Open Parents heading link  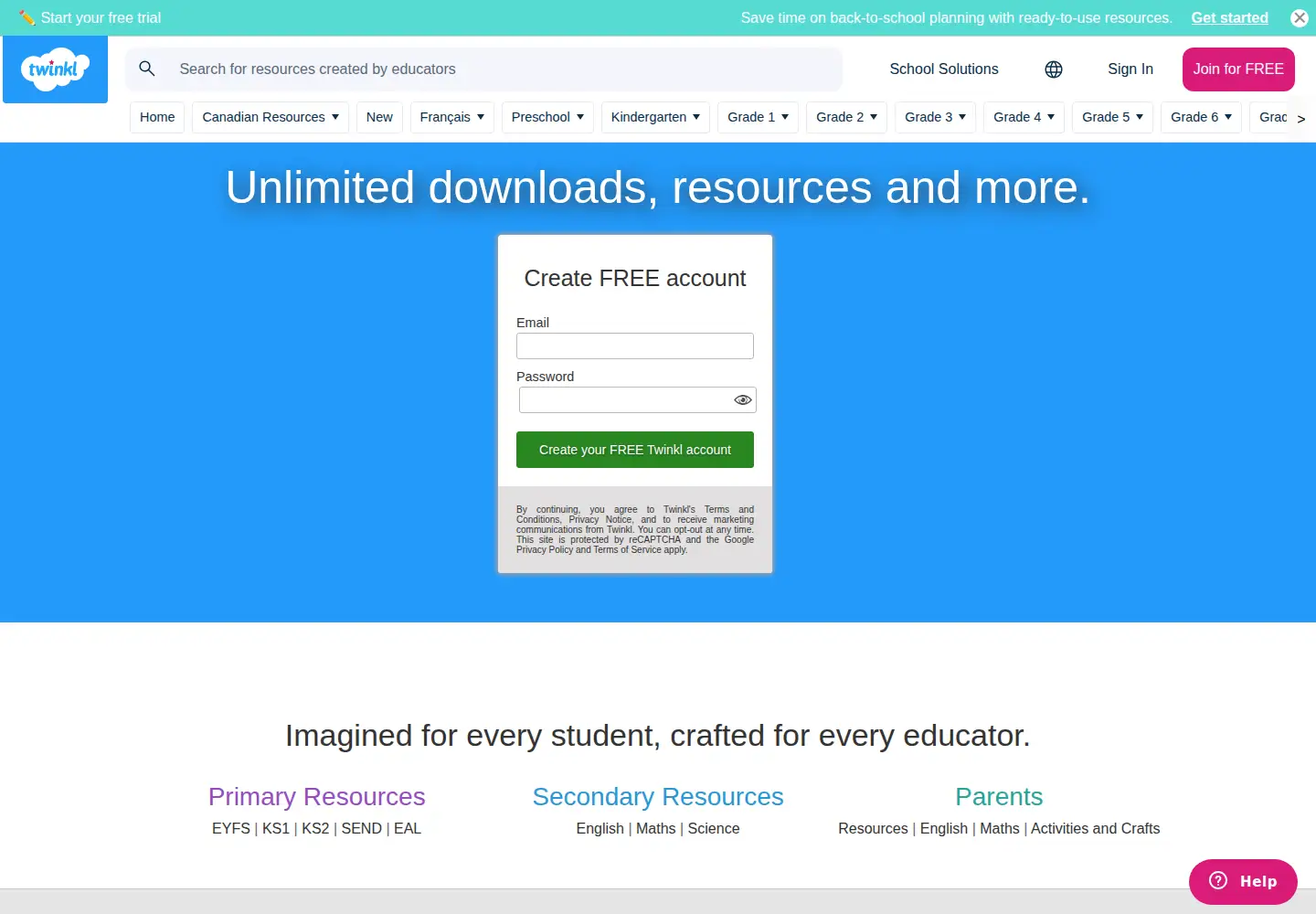point(999,797)
